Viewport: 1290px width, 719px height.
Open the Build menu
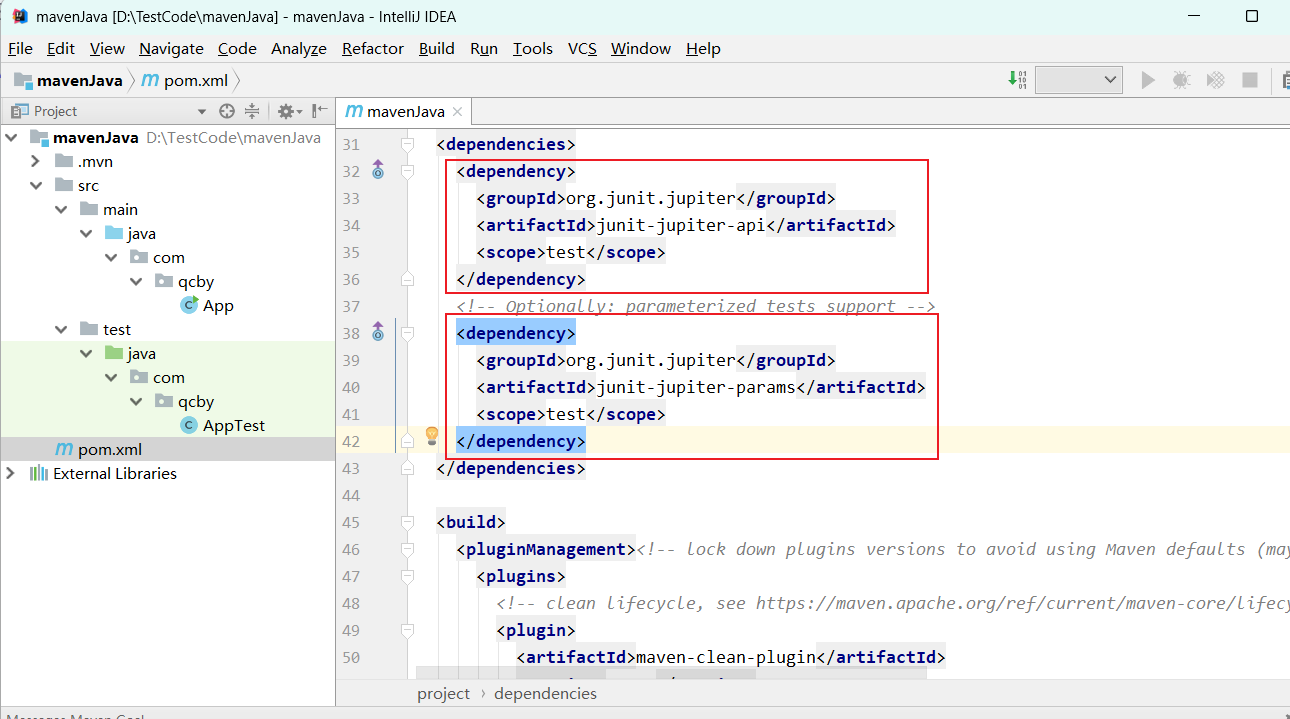pos(437,48)
